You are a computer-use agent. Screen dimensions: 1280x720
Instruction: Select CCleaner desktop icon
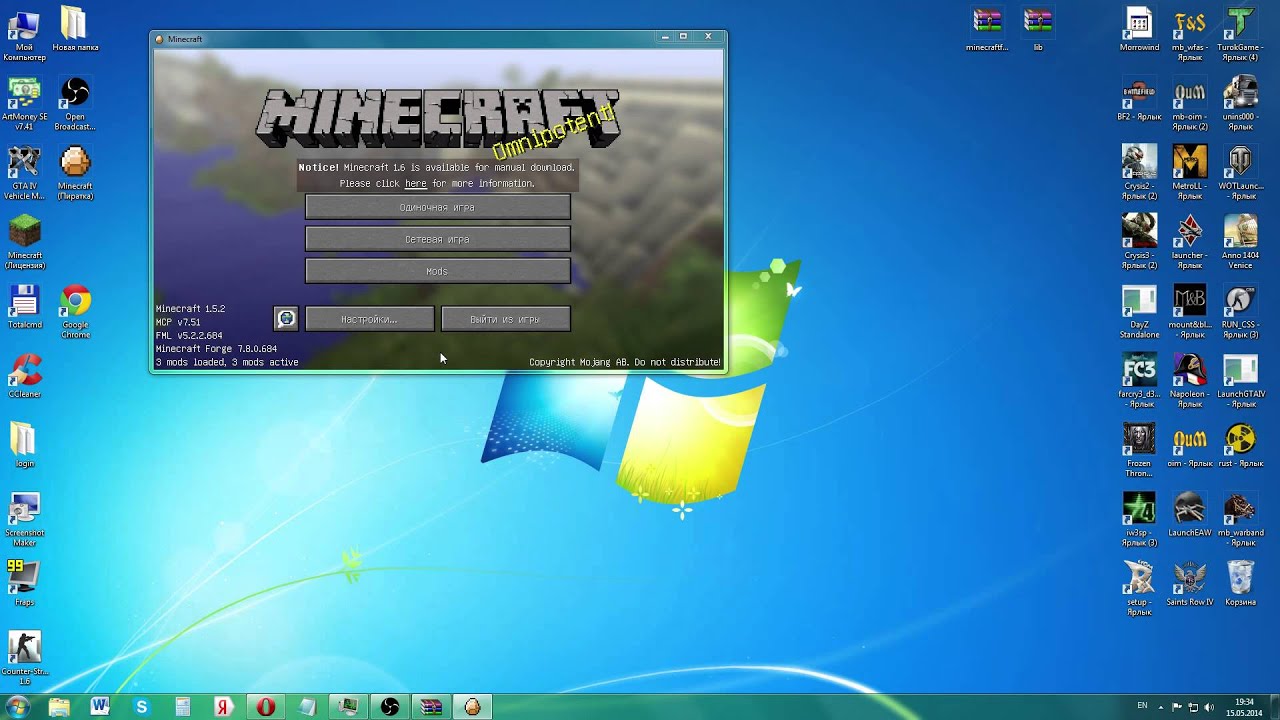24,376
